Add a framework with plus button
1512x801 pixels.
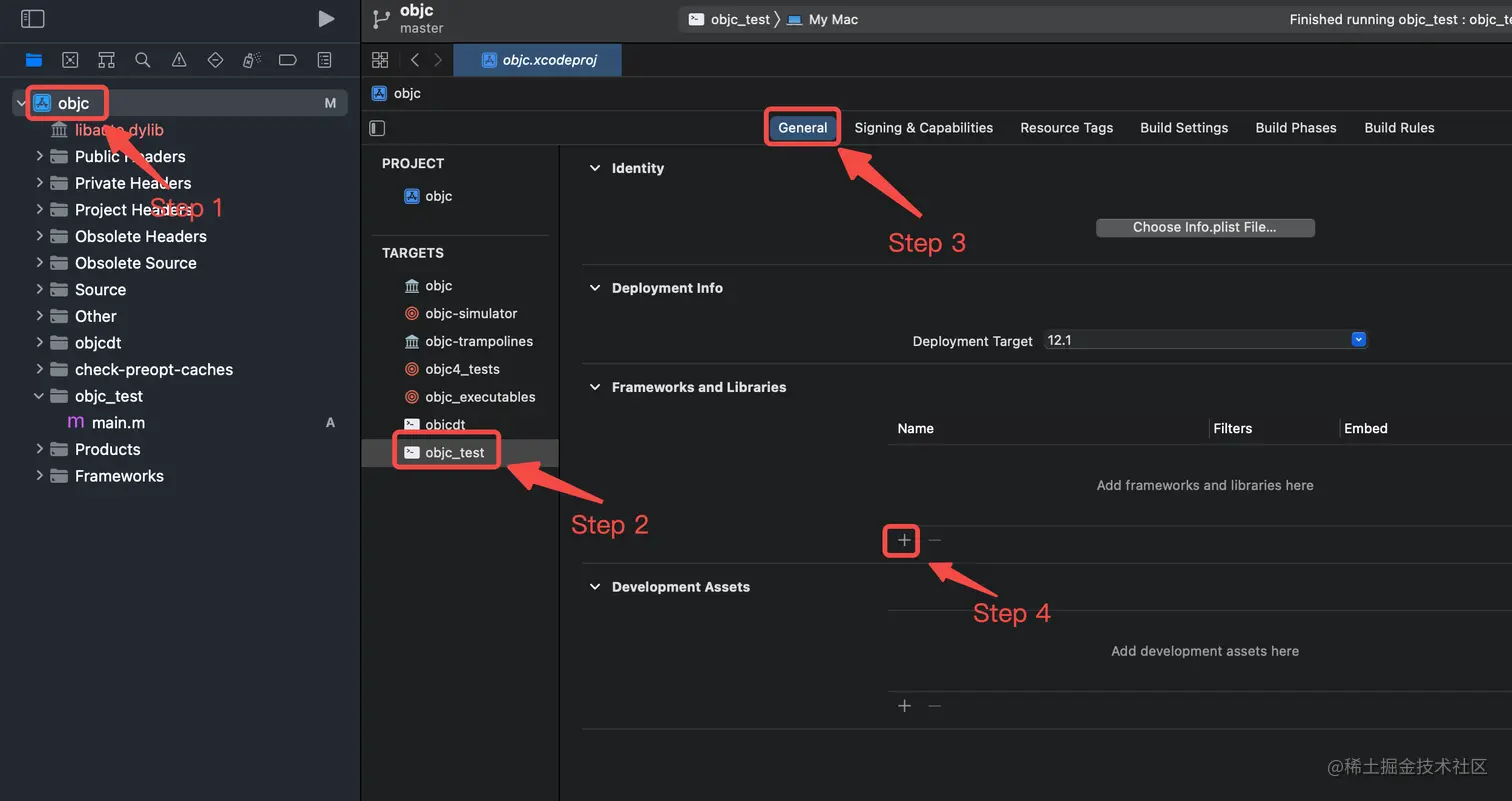click(904, 540)
